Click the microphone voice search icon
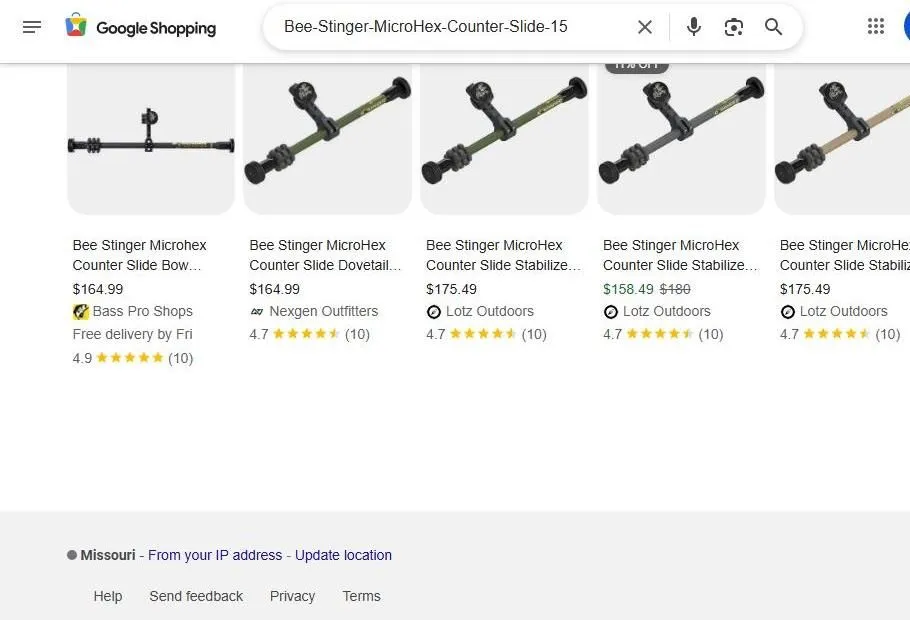This screenshot has width=910, height=620. (x=693, y=27)
